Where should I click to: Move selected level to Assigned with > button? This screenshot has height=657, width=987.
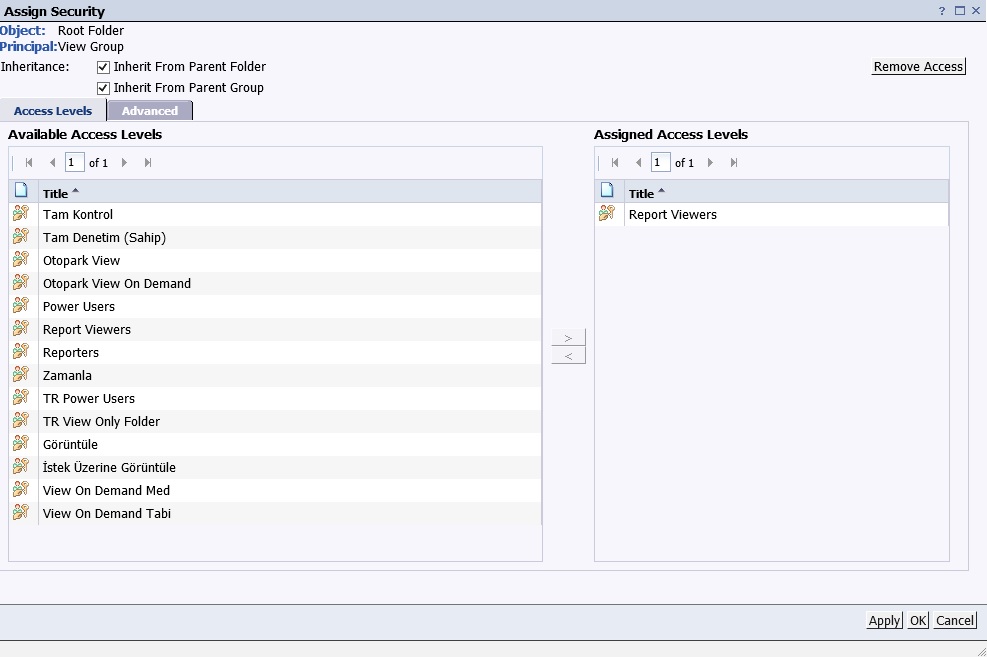568,337
